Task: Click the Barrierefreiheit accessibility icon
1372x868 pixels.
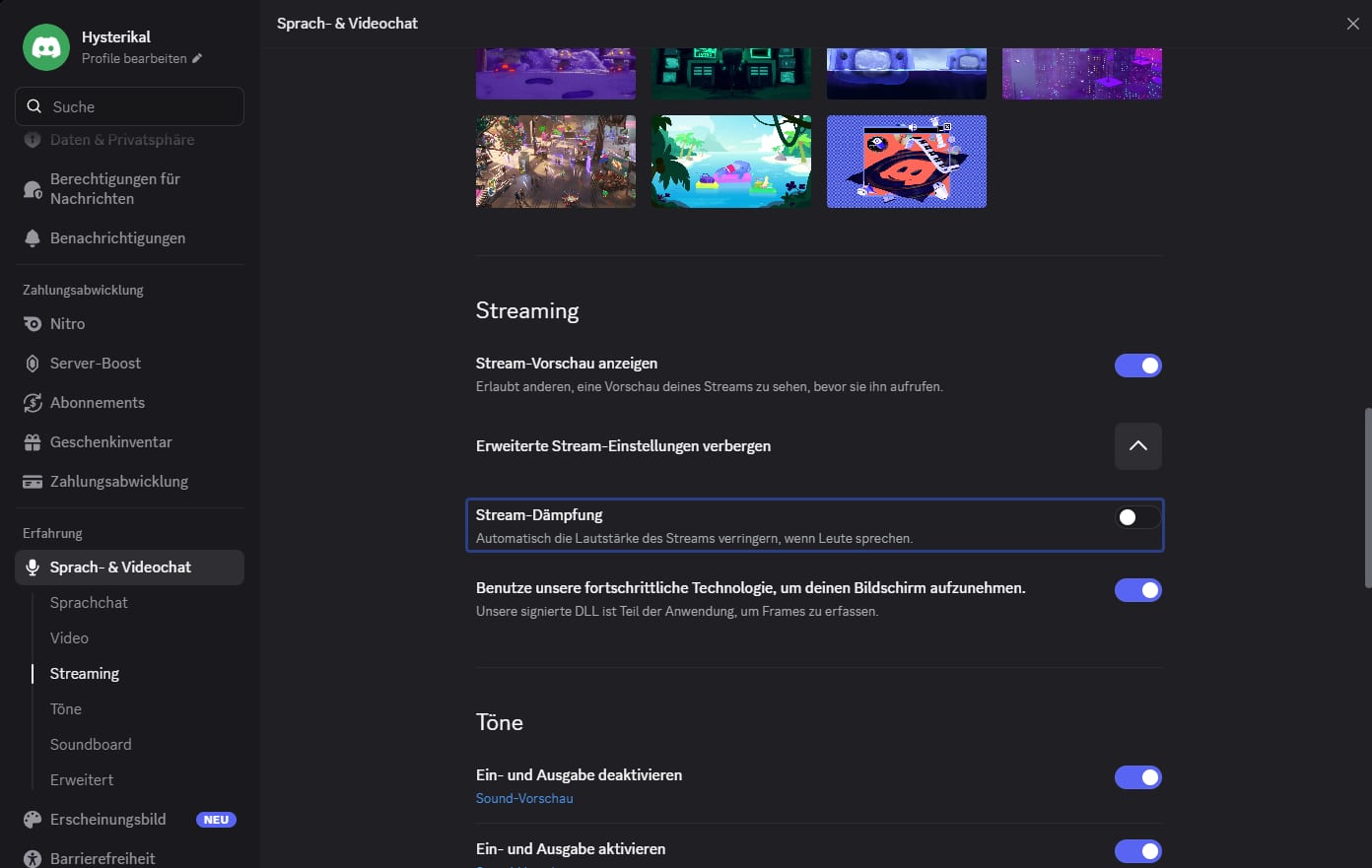Action: (x=33, y=859)
